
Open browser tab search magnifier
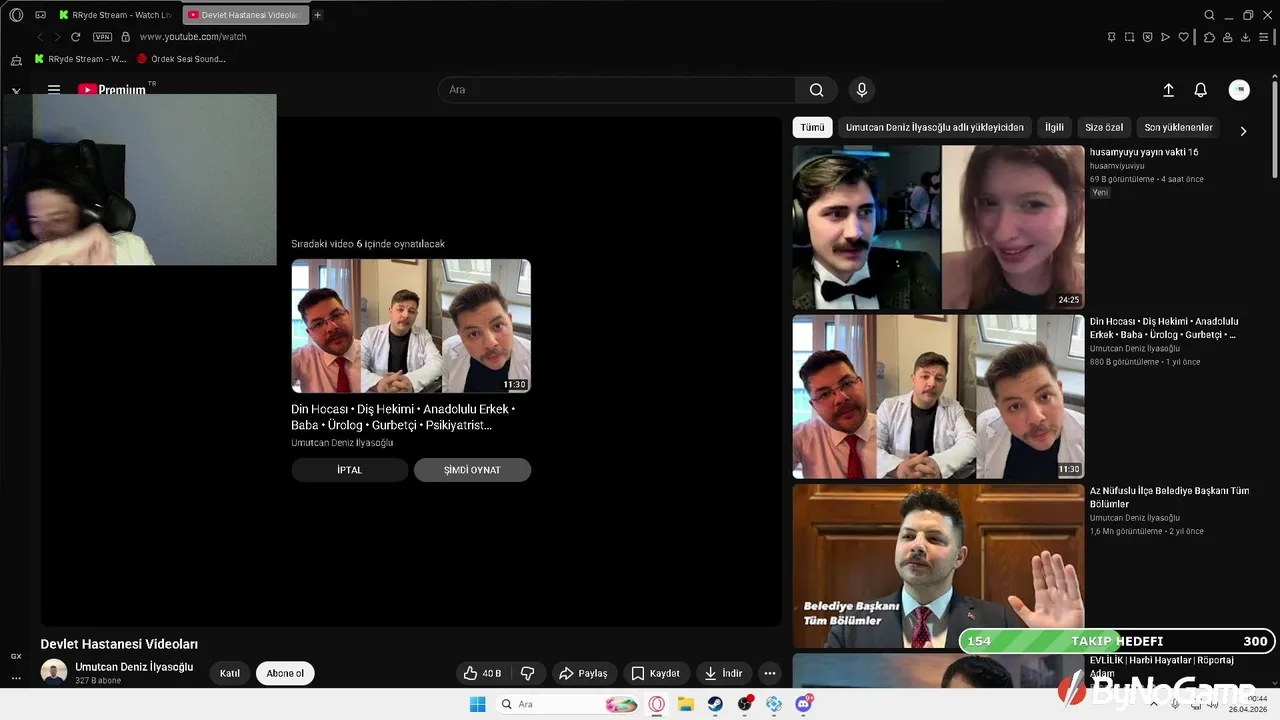coord(1209,15)
